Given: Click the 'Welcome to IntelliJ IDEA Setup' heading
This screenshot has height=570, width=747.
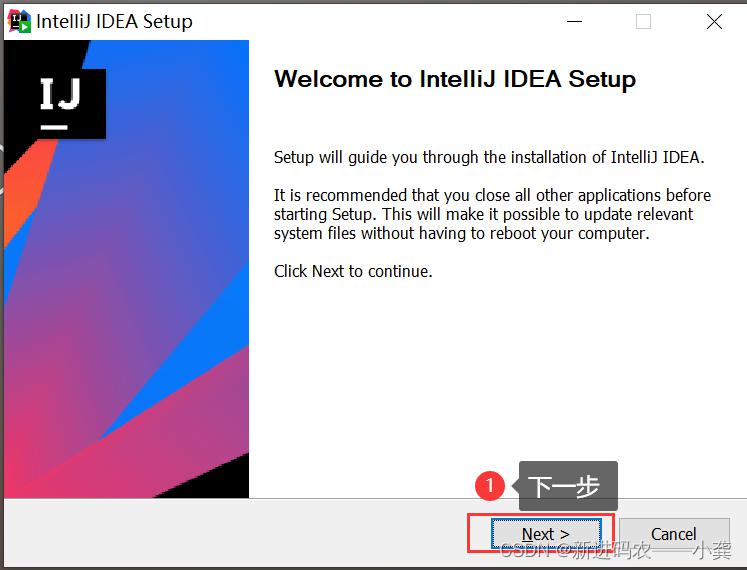Looking at the screenshot, I should click(455, 79).
